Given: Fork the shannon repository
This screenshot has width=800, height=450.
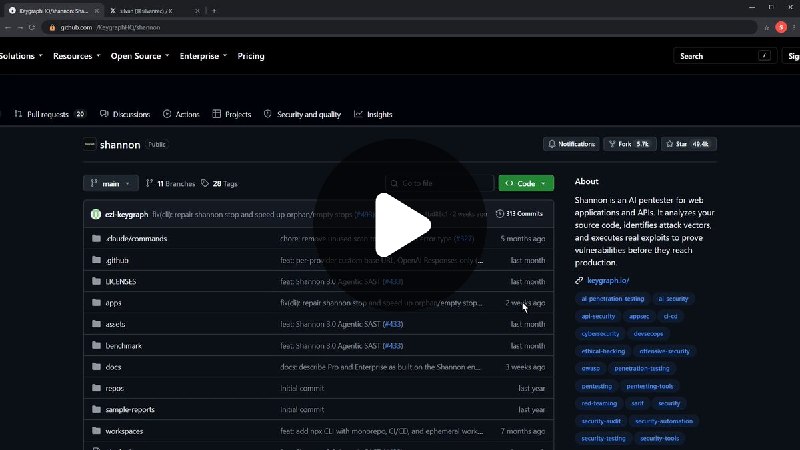Looking at the screenshot, I should pyautogui.click(x=630, y=144).
